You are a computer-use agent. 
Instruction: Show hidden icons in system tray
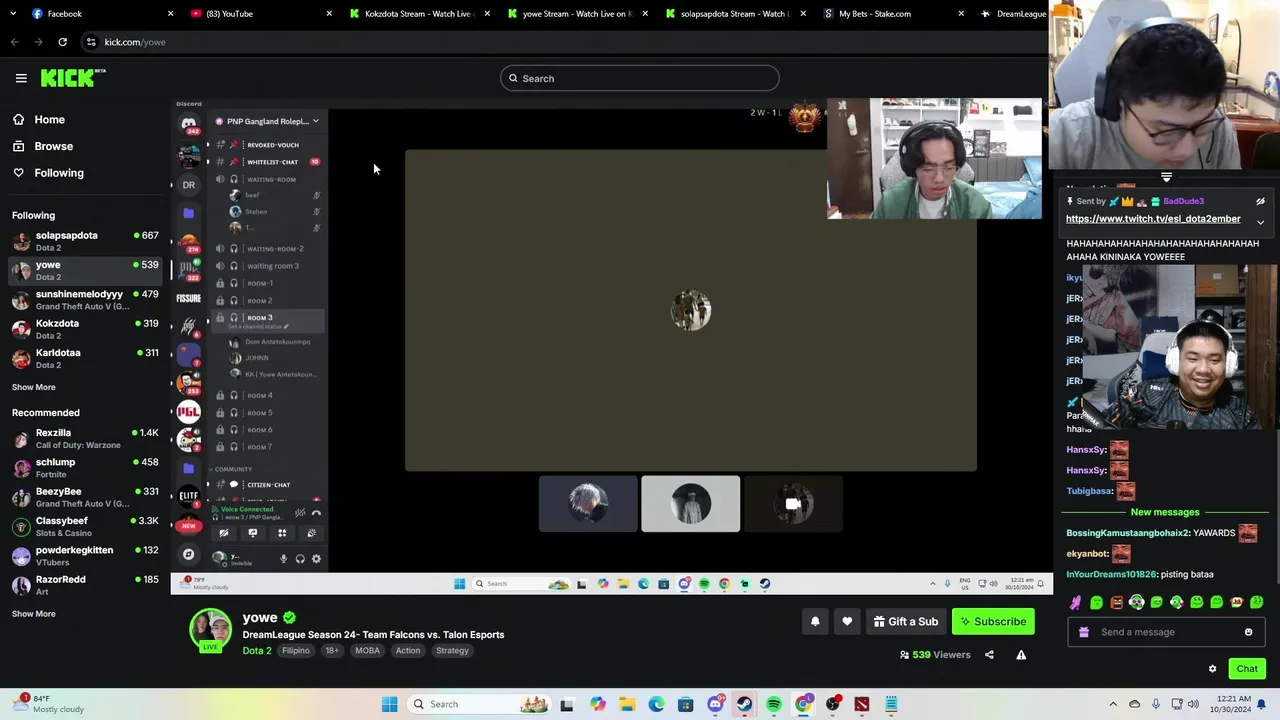click(x=1113, y=704)
